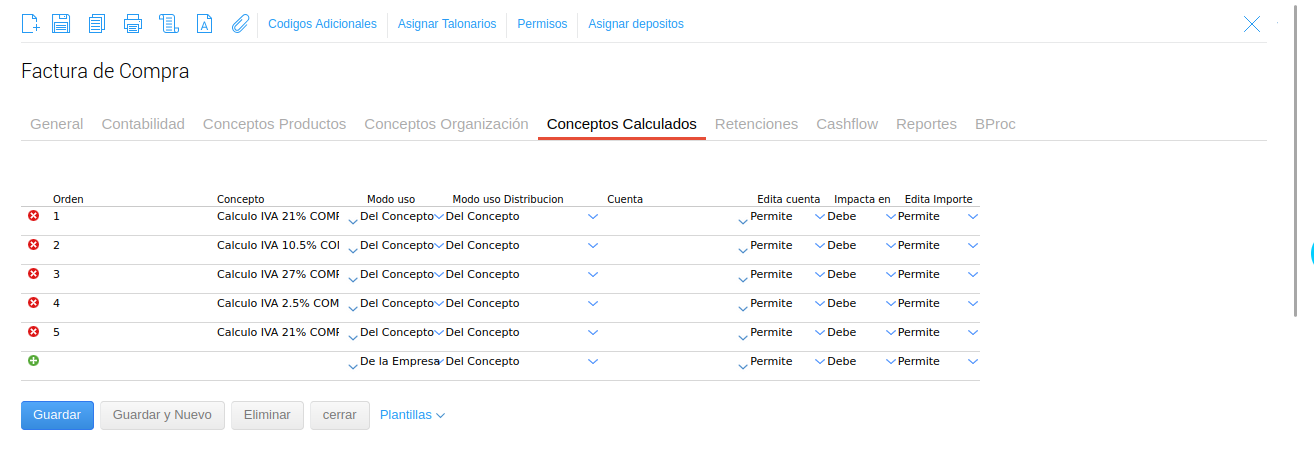The height and width of the screenshot is (451, 1314).
Task: Go to Conceptos Productos tab
Action: click(x=274, y=124)
